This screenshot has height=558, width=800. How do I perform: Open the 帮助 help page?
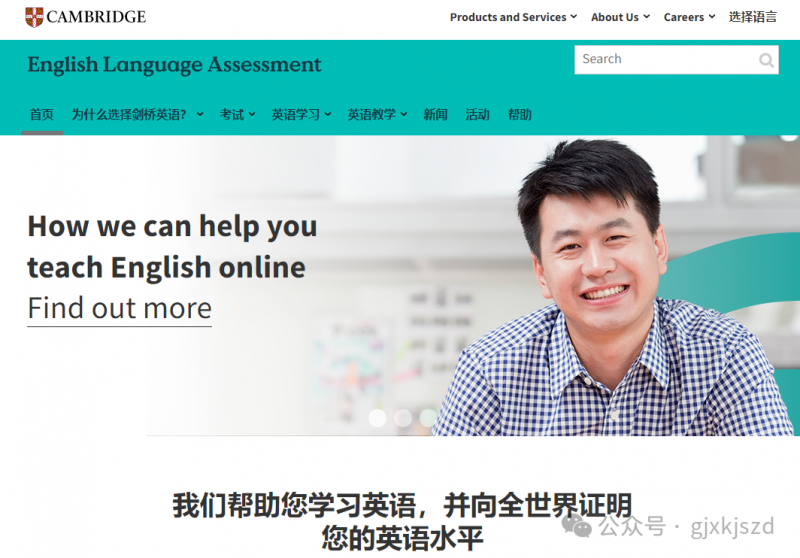(520, 114)
